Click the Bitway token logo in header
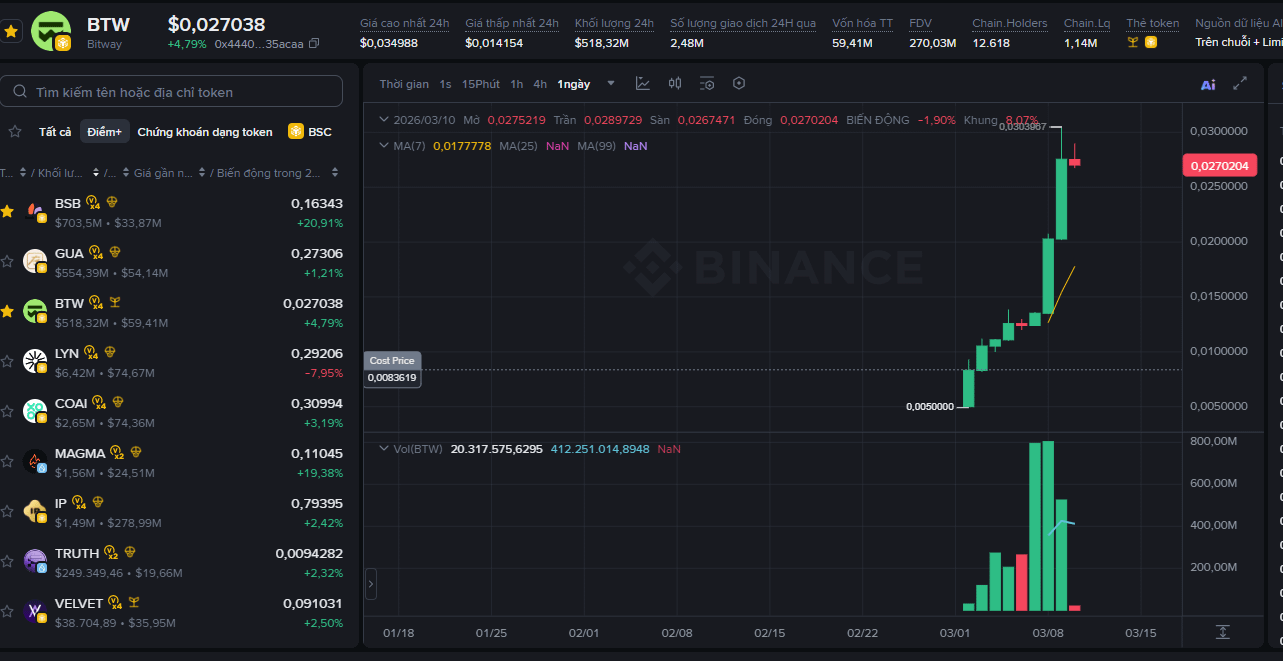 [51, 31]
